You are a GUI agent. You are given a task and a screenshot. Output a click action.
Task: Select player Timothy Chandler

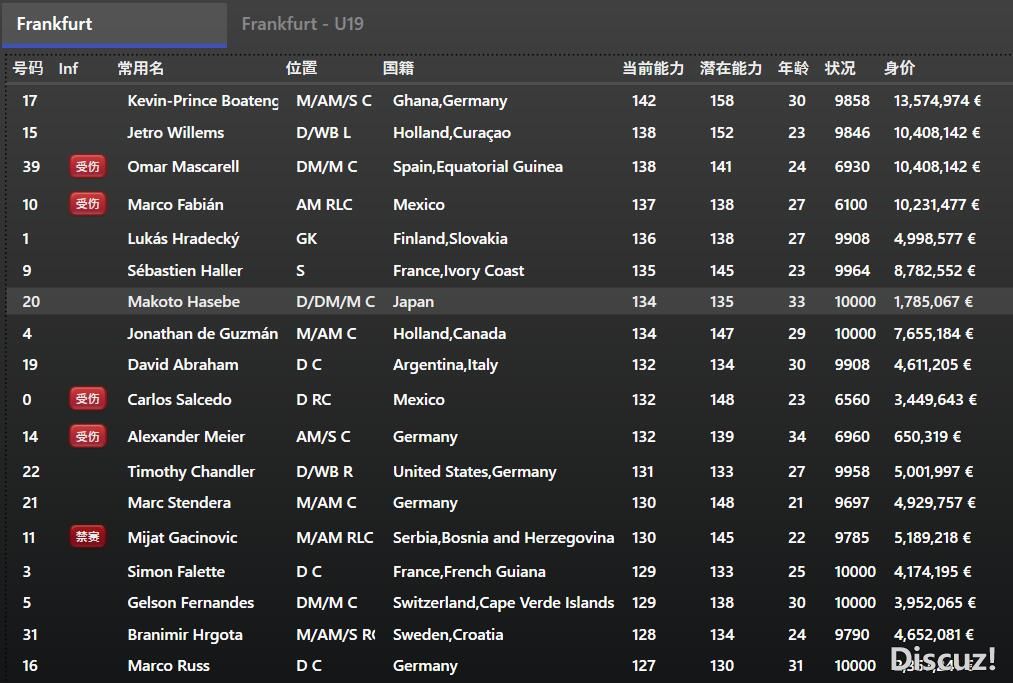pos(191,472)
